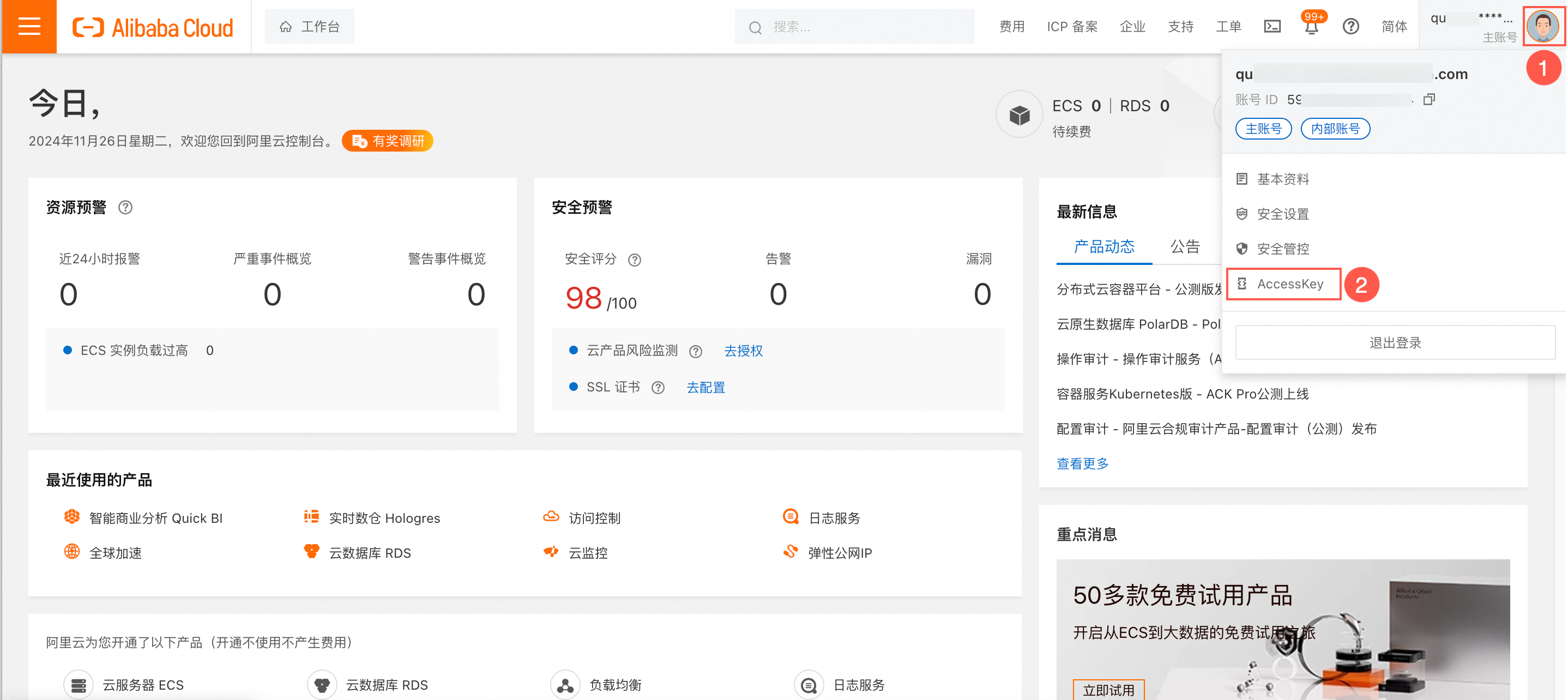Click 去授权 link for risk monitoring
This screenshot has height=700, width=1568.
(743, 351)
